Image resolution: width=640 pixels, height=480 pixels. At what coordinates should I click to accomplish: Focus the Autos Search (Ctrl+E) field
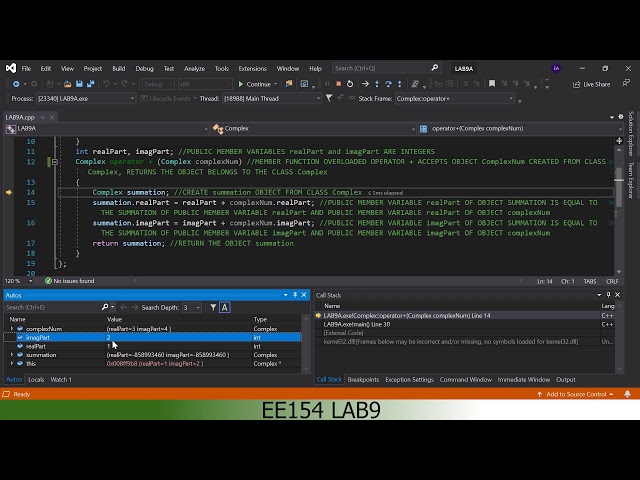[x=52, y=307]
